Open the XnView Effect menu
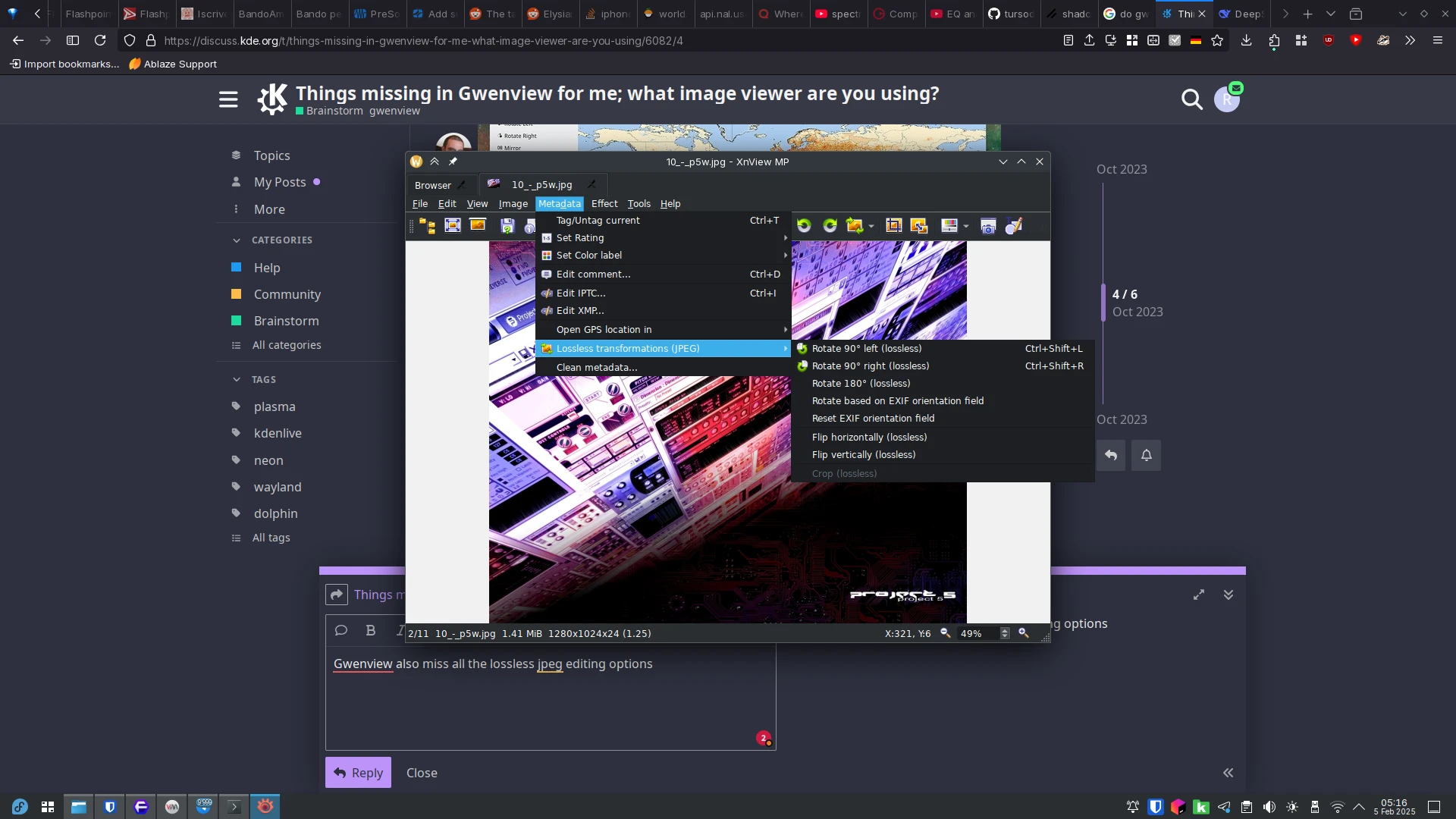 [604, 203]
